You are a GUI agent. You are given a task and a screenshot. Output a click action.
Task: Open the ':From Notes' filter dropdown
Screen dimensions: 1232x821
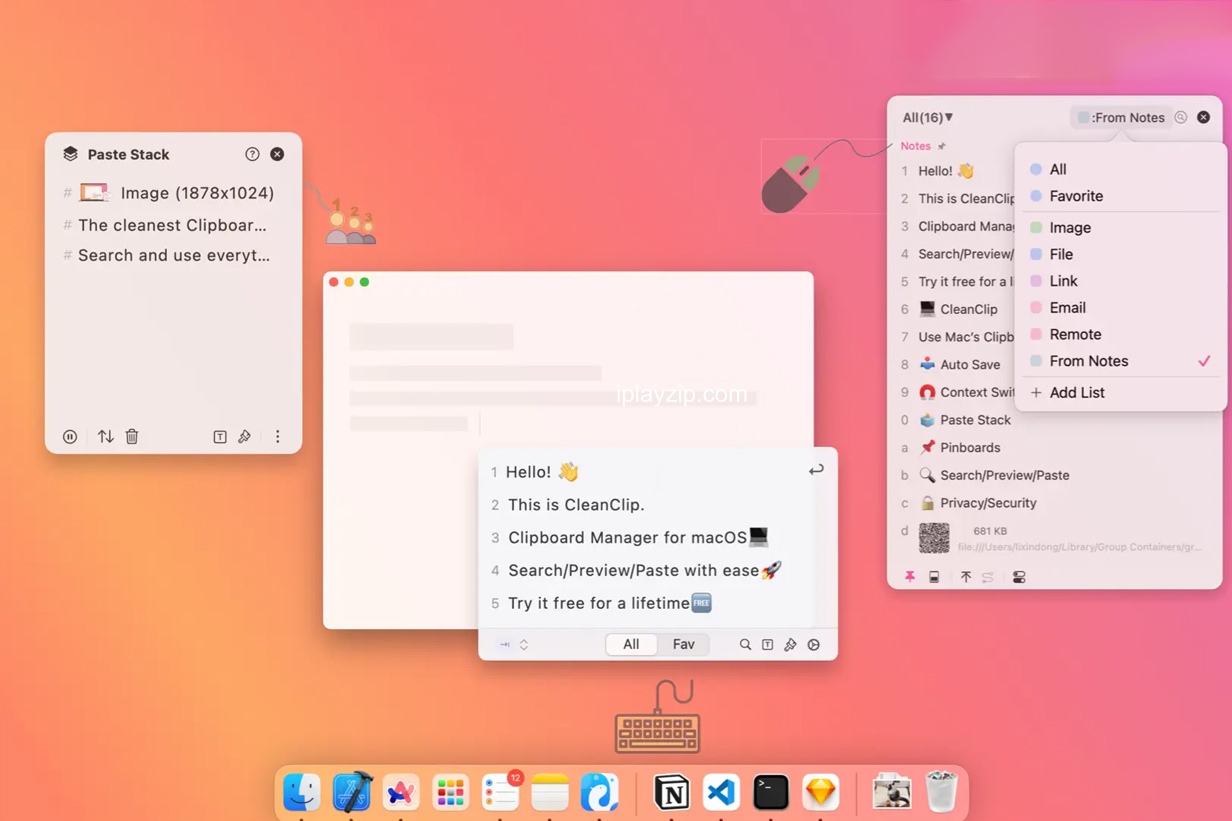pyautogui.click(x=1120, y=117)
